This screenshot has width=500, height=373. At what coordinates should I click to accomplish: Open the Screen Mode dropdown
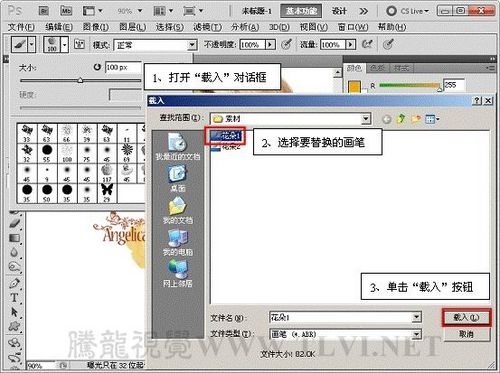coord(193,11)
